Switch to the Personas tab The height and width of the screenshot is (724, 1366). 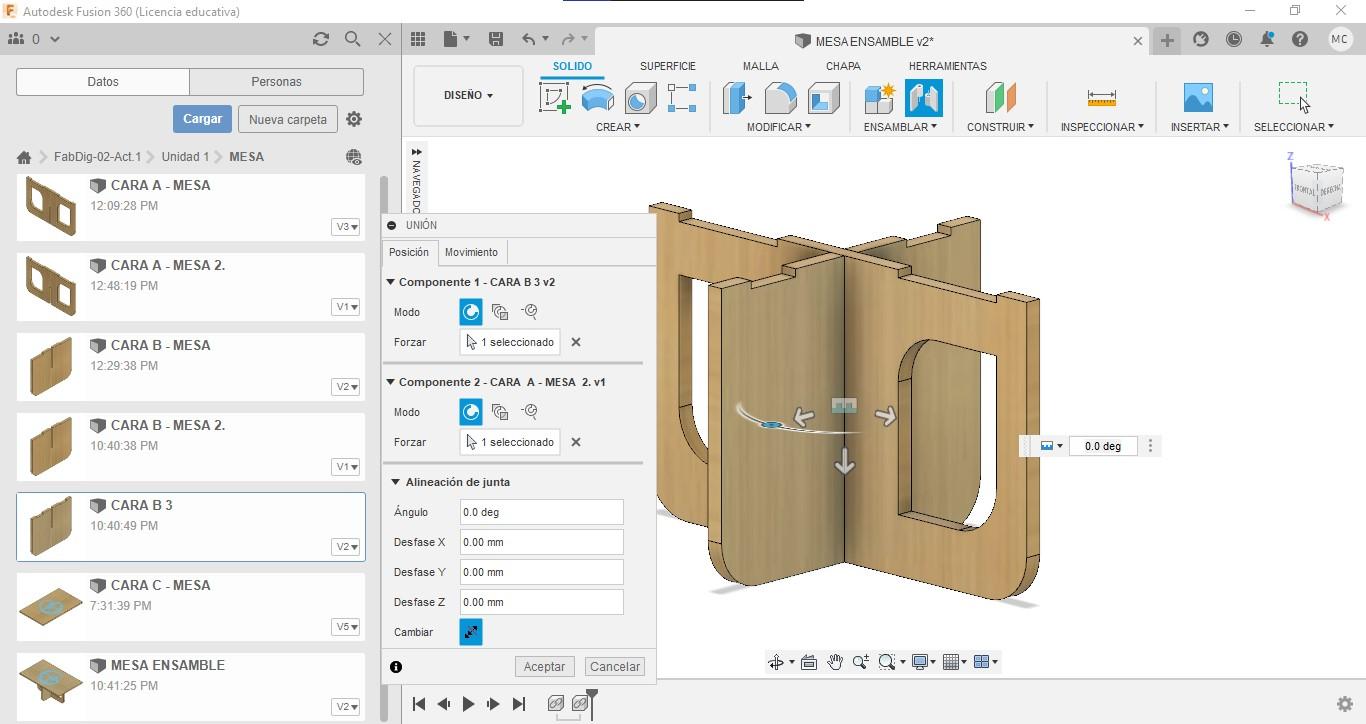(x=277, y=82)
